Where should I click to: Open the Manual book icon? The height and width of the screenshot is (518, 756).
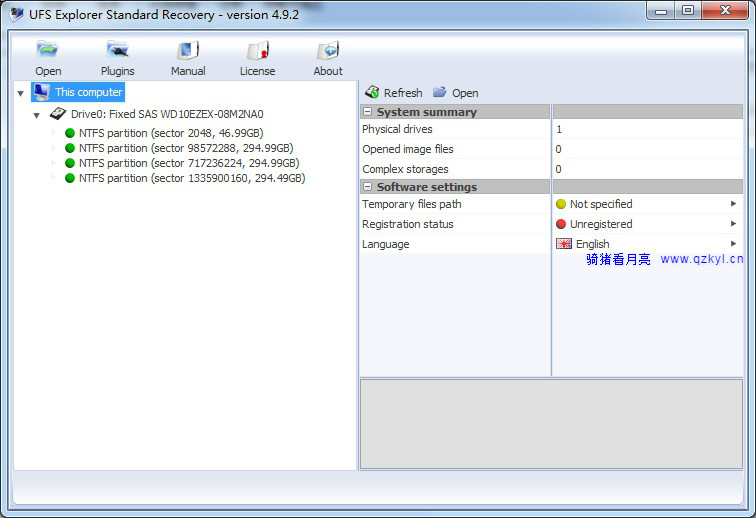(188, 50)
